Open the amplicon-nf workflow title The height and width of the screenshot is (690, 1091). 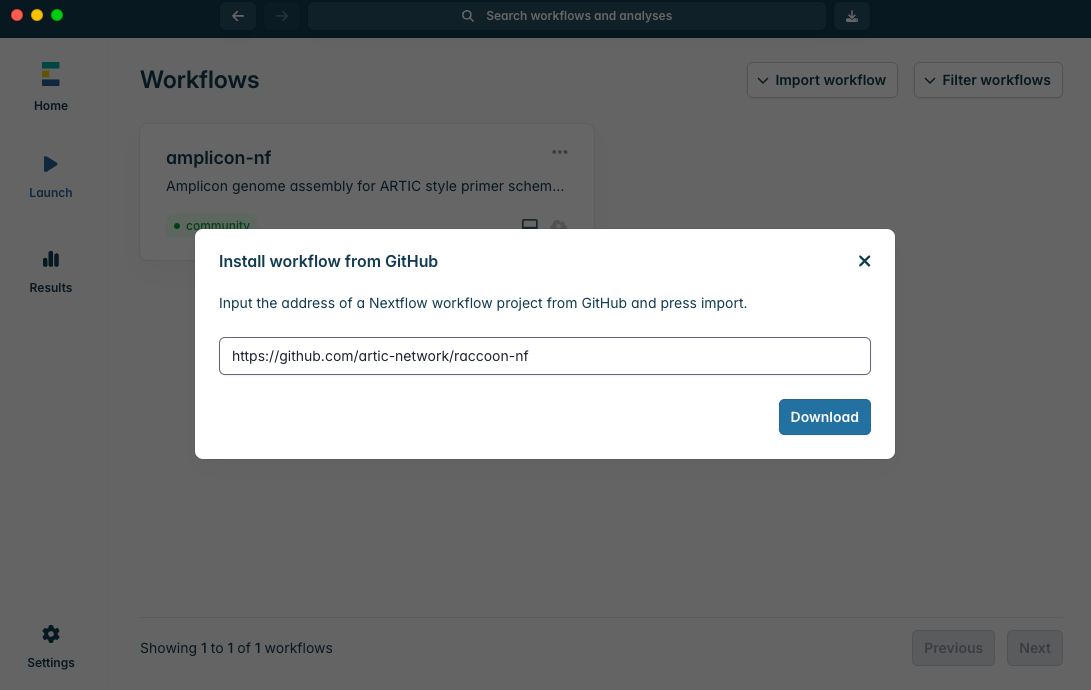pyautogui.click(x=218, y=158)
